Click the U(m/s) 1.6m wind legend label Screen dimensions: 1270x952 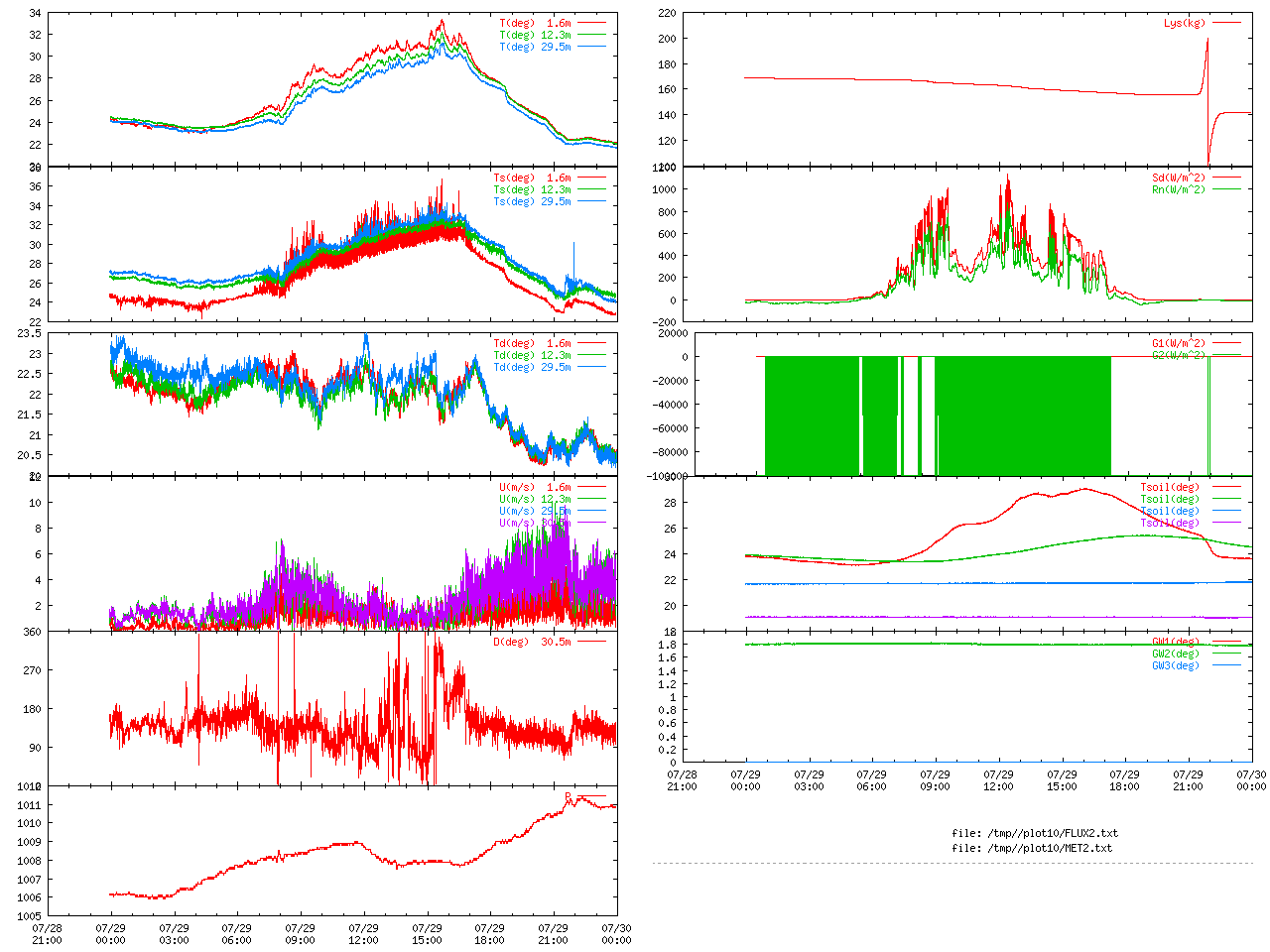[536, 487]
